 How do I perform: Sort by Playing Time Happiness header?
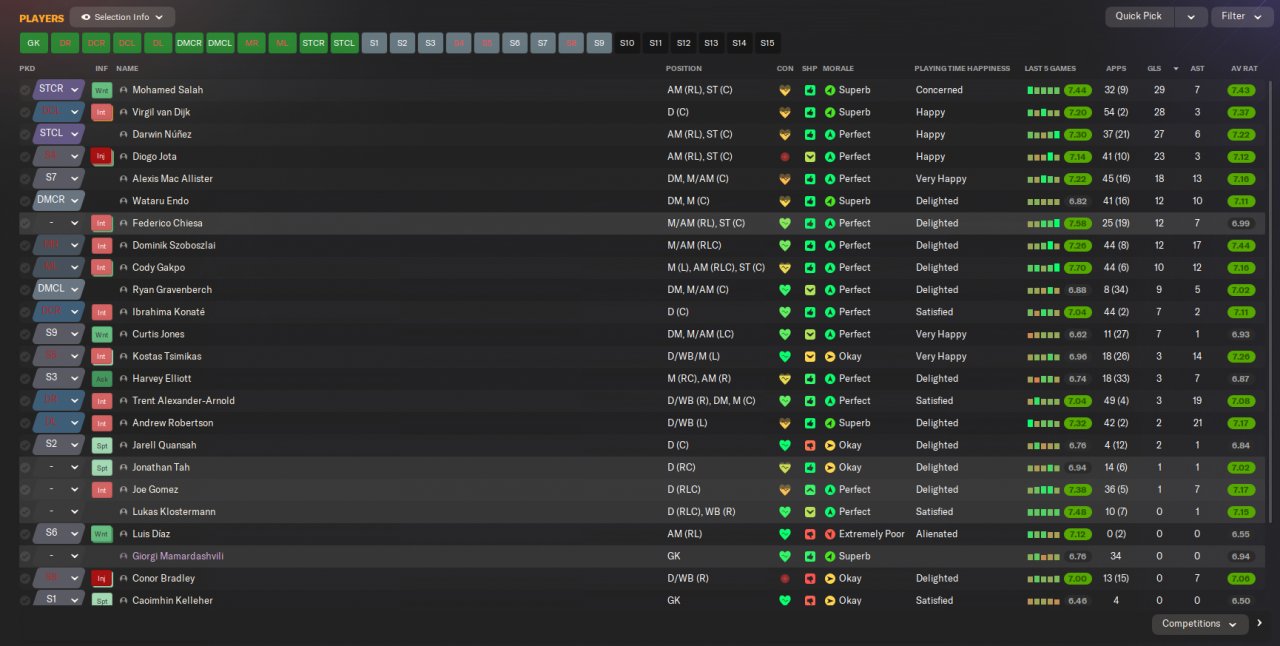[962, 69]
